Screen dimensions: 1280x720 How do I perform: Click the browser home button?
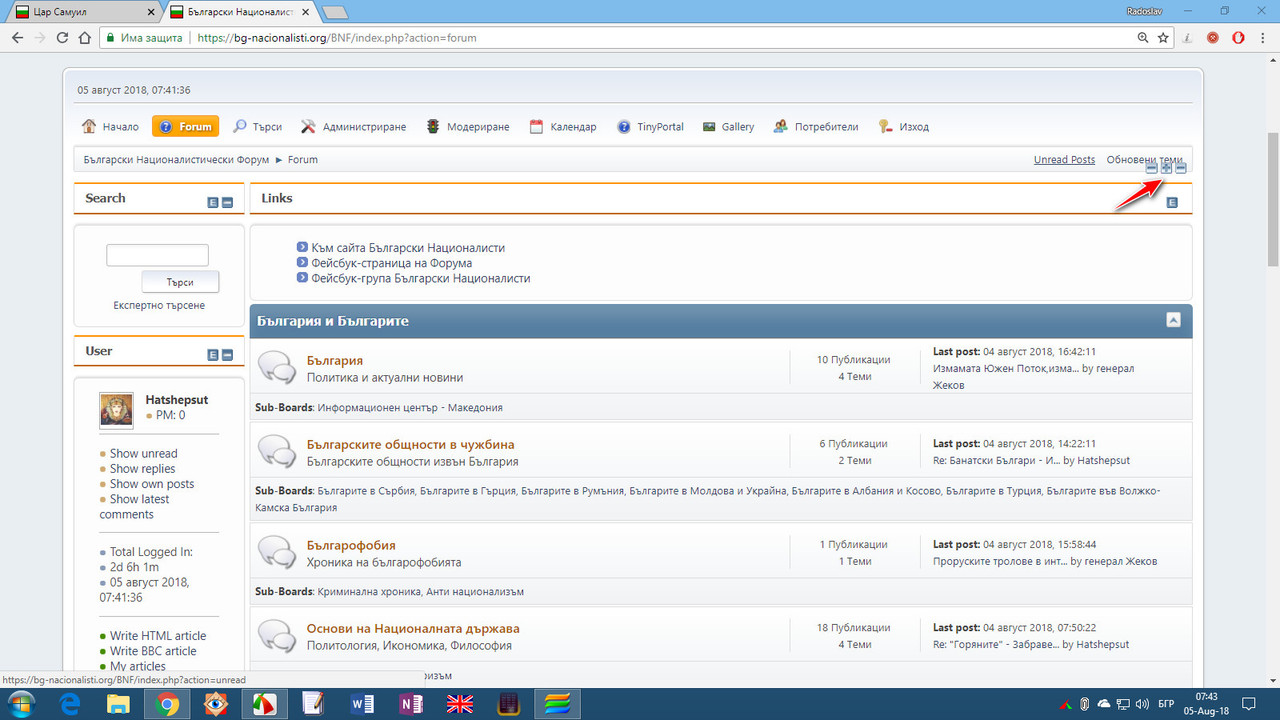coord(84,38)
